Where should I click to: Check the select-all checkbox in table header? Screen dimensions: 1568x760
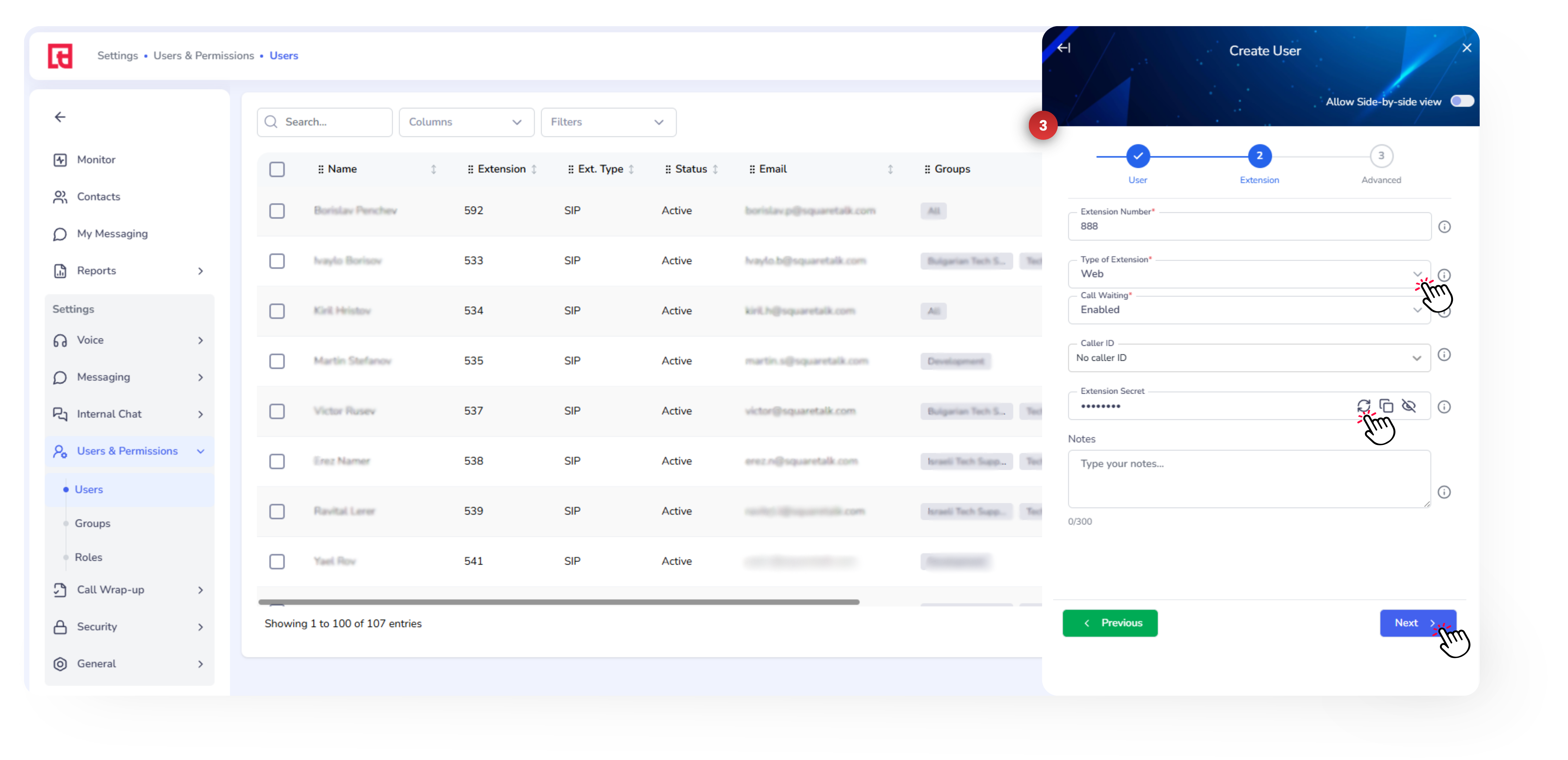tap(277, 169)
